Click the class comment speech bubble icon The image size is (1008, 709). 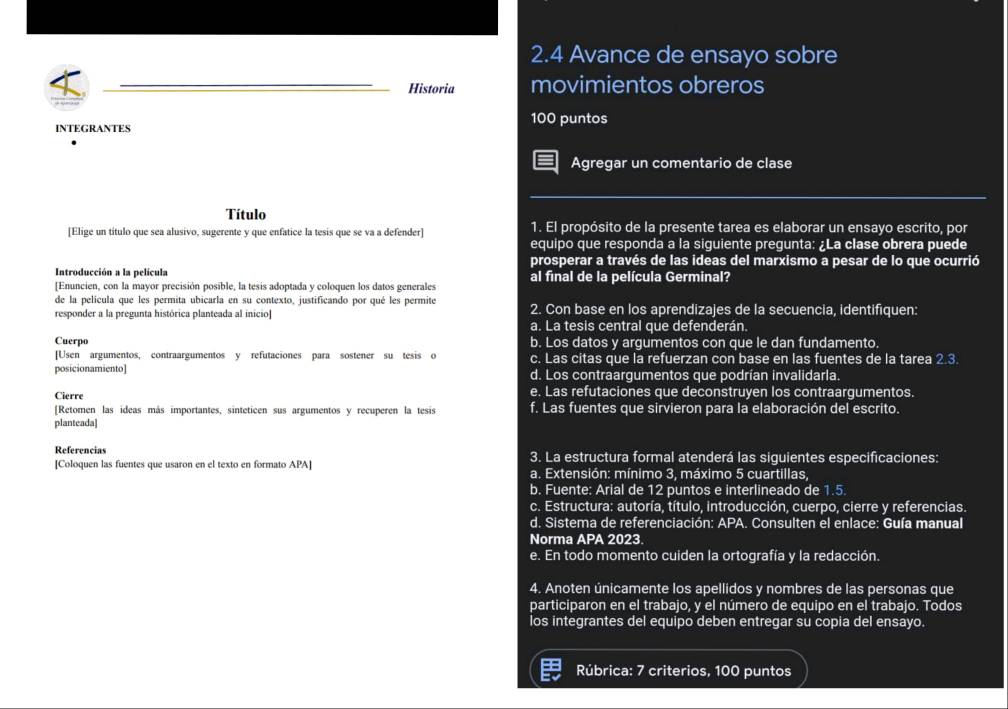pos(545,163)
